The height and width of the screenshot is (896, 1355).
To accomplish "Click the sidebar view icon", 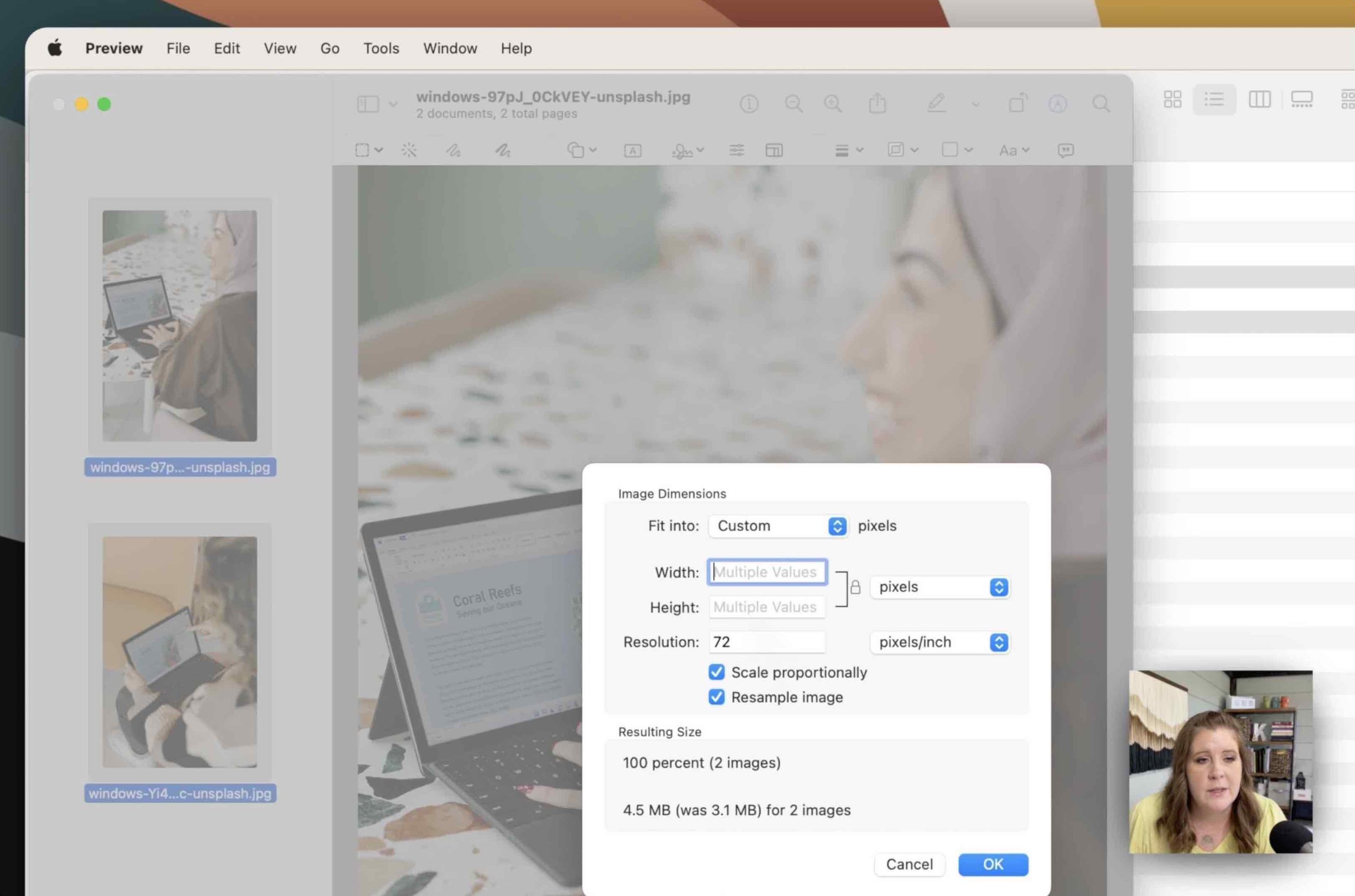I will [368, 104].
